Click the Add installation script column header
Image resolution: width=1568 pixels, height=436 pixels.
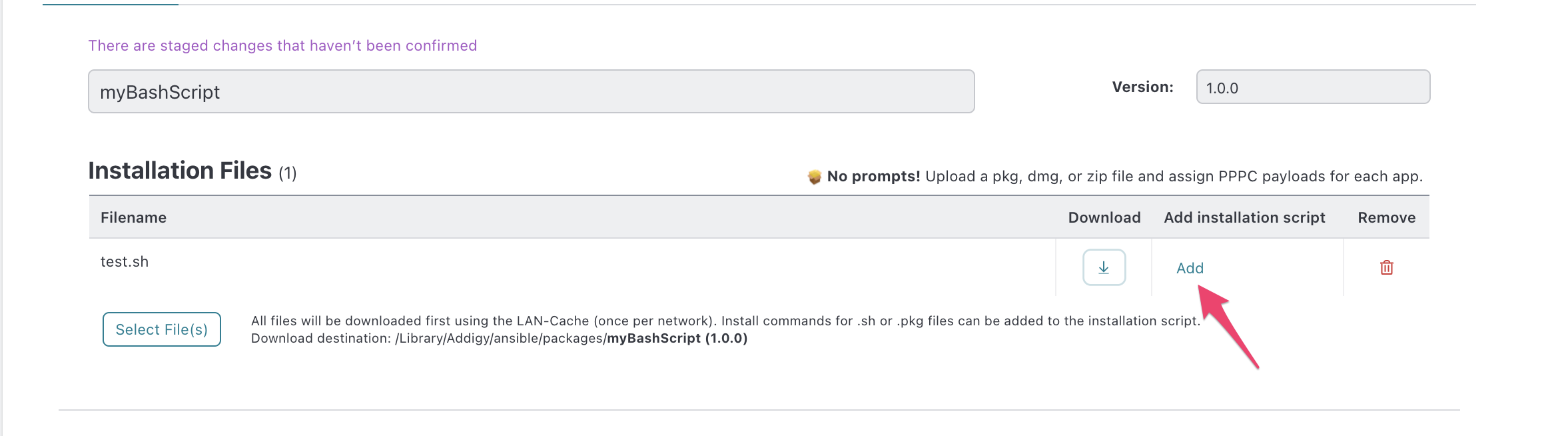[x=1244, y=217]
